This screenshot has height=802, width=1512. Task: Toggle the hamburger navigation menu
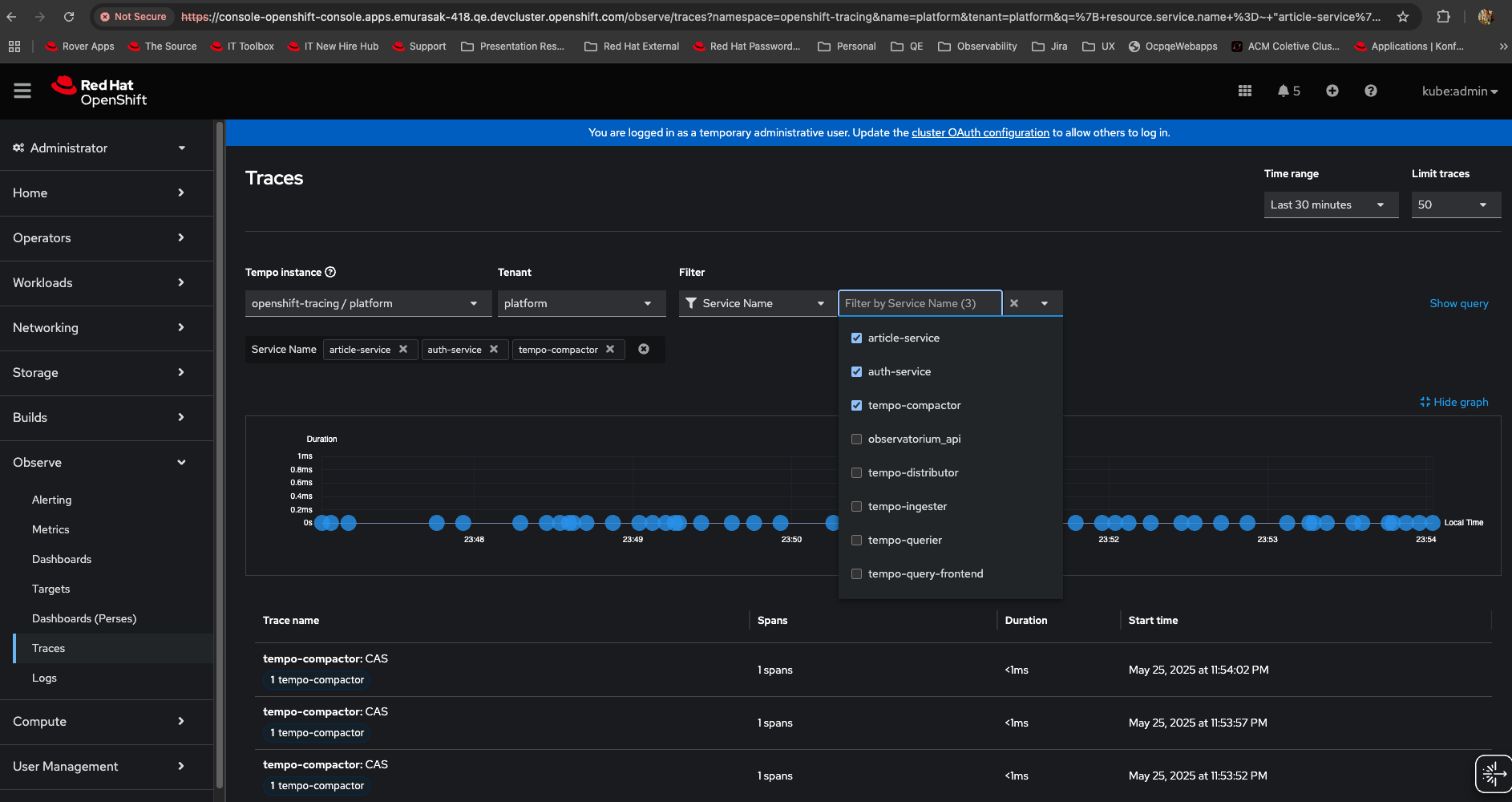[x=22, y=91]
